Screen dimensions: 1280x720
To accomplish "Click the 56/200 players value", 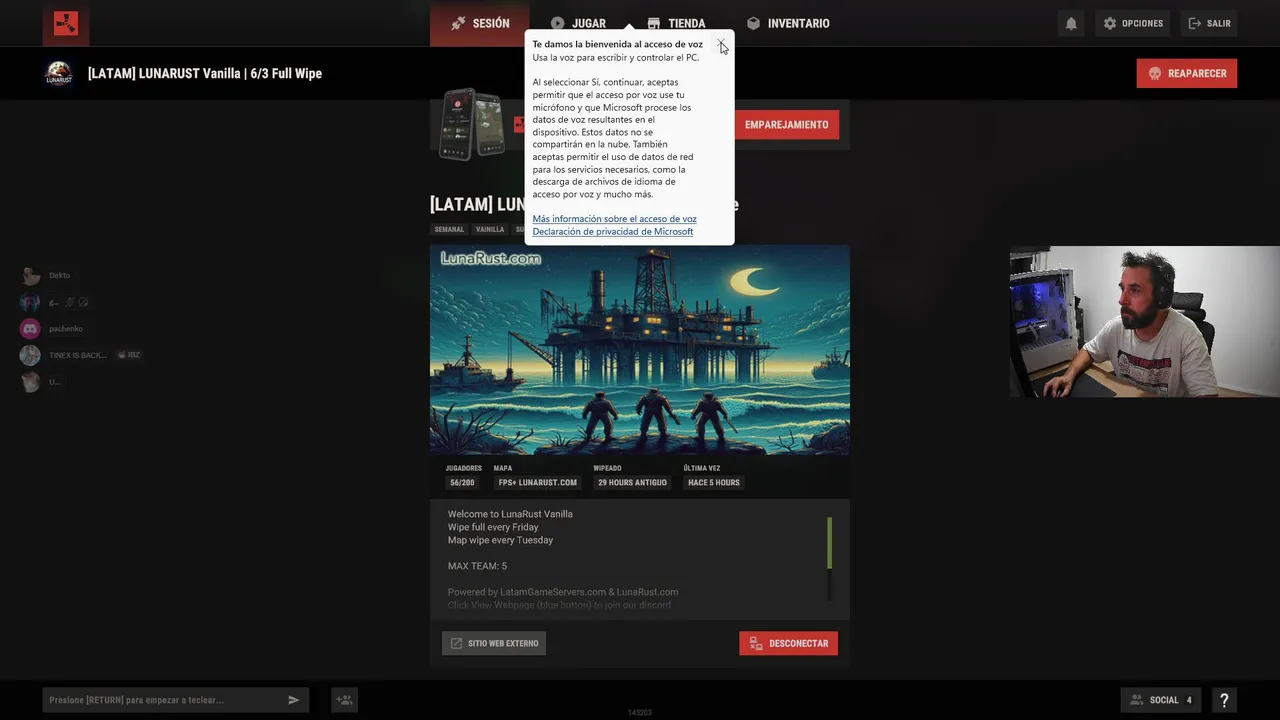I will [x=462, y=483].
